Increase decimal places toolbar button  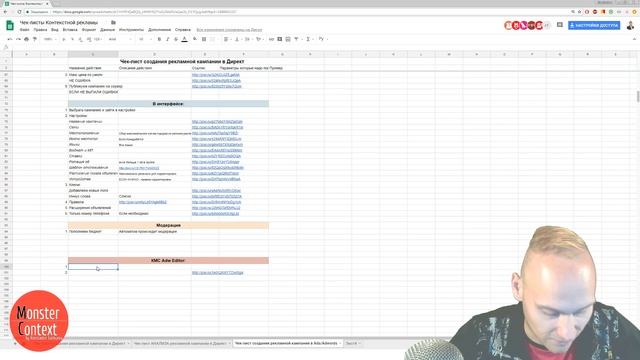[x=89, y=39]
